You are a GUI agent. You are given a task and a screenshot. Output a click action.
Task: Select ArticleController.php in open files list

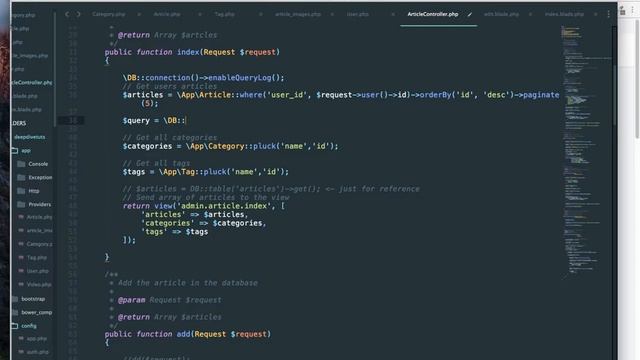coord(32,82)
